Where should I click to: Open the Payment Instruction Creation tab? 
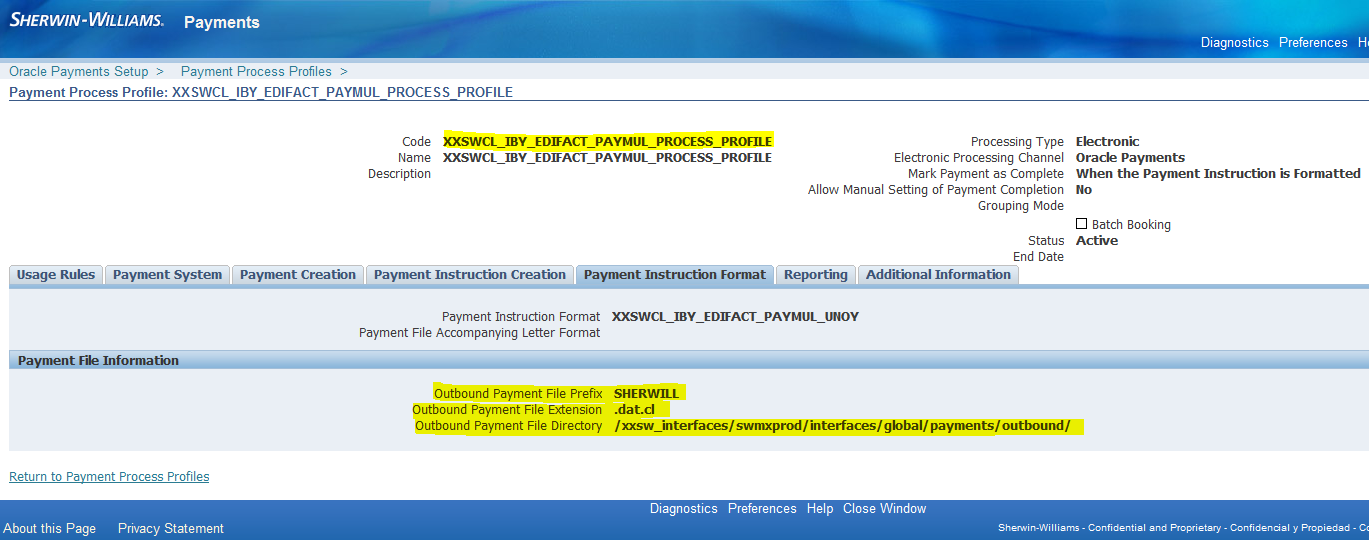470,275
